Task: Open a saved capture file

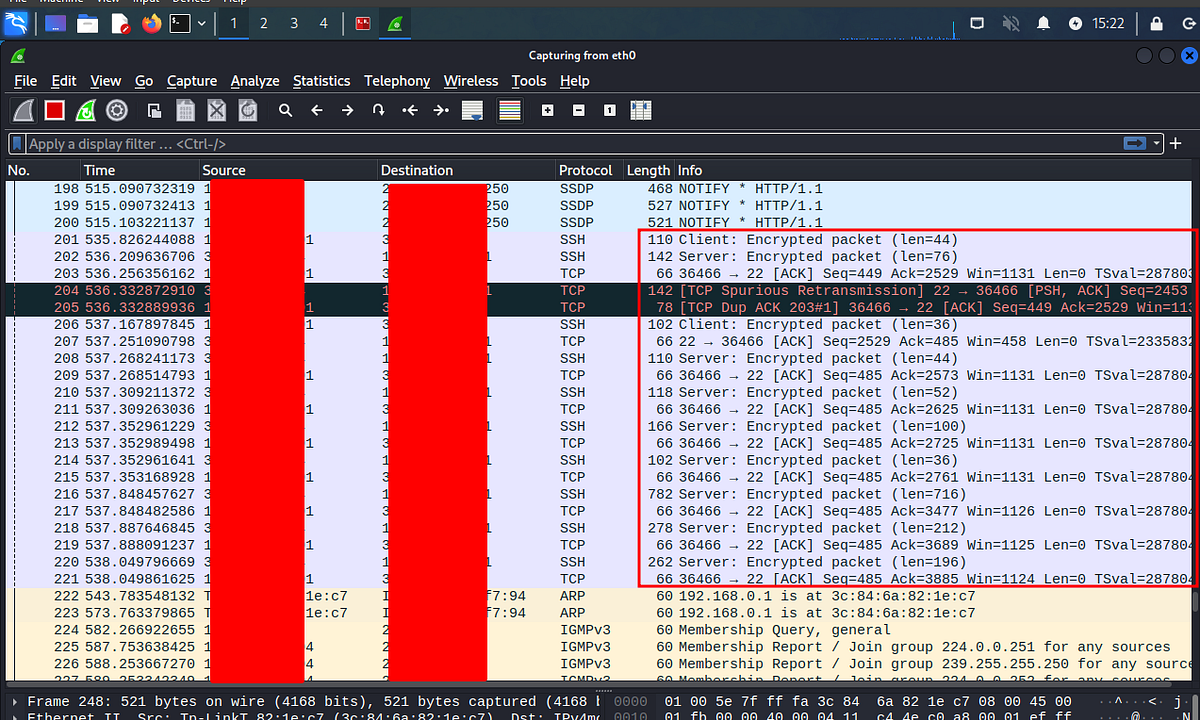Action: tap(155, 110)
